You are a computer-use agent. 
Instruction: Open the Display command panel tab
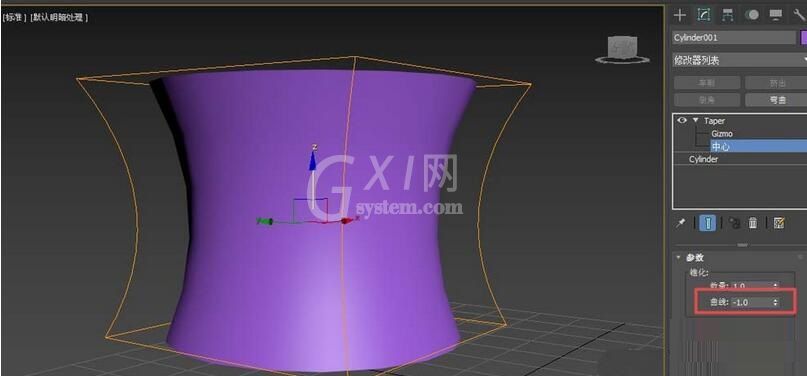pos(776,15)
